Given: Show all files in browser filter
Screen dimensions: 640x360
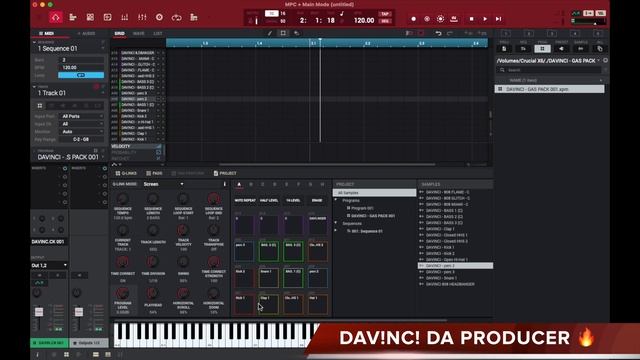Looking at the screenshot, I should click(600, 49).
